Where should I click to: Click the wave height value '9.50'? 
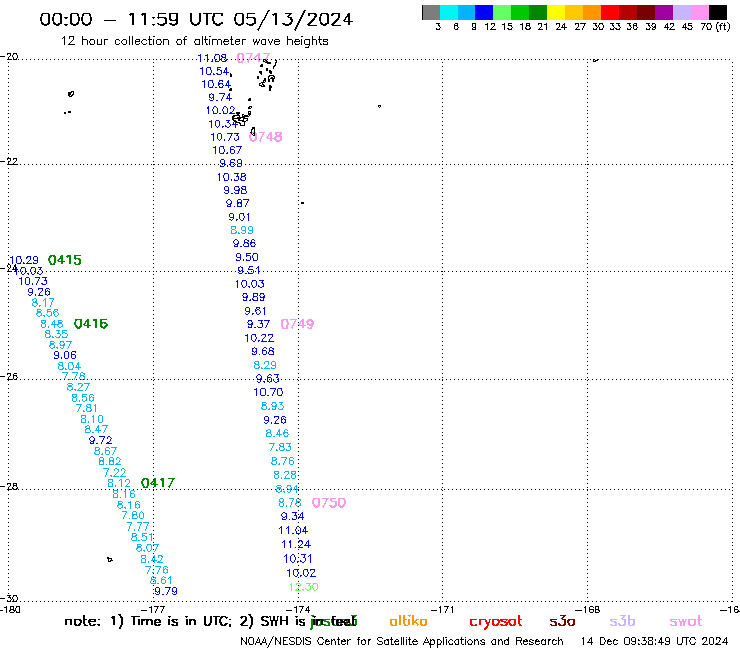(x=247, y=257)
